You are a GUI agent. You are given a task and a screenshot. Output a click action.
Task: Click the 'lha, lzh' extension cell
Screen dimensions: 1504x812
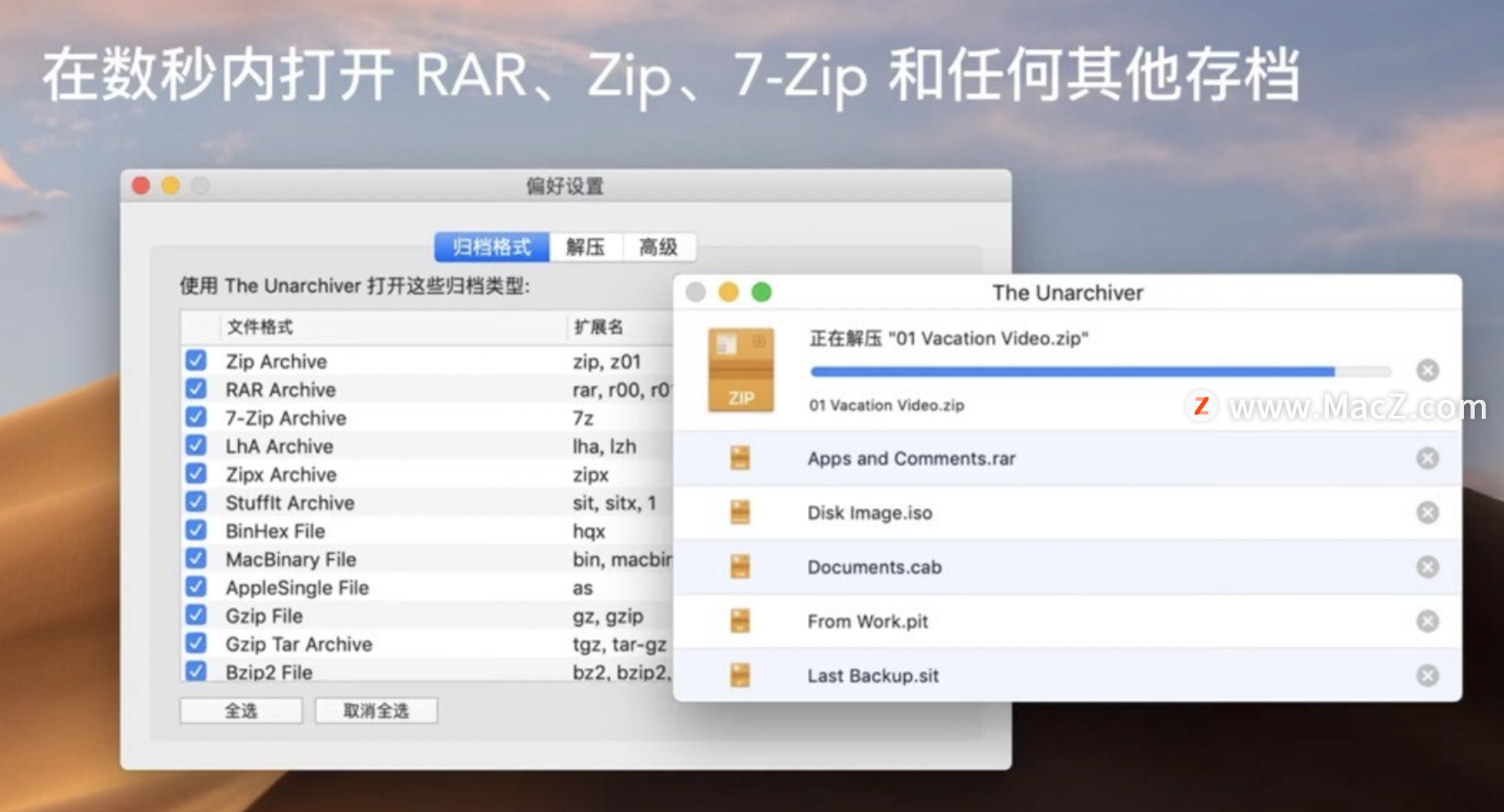(x=604, y=446)
